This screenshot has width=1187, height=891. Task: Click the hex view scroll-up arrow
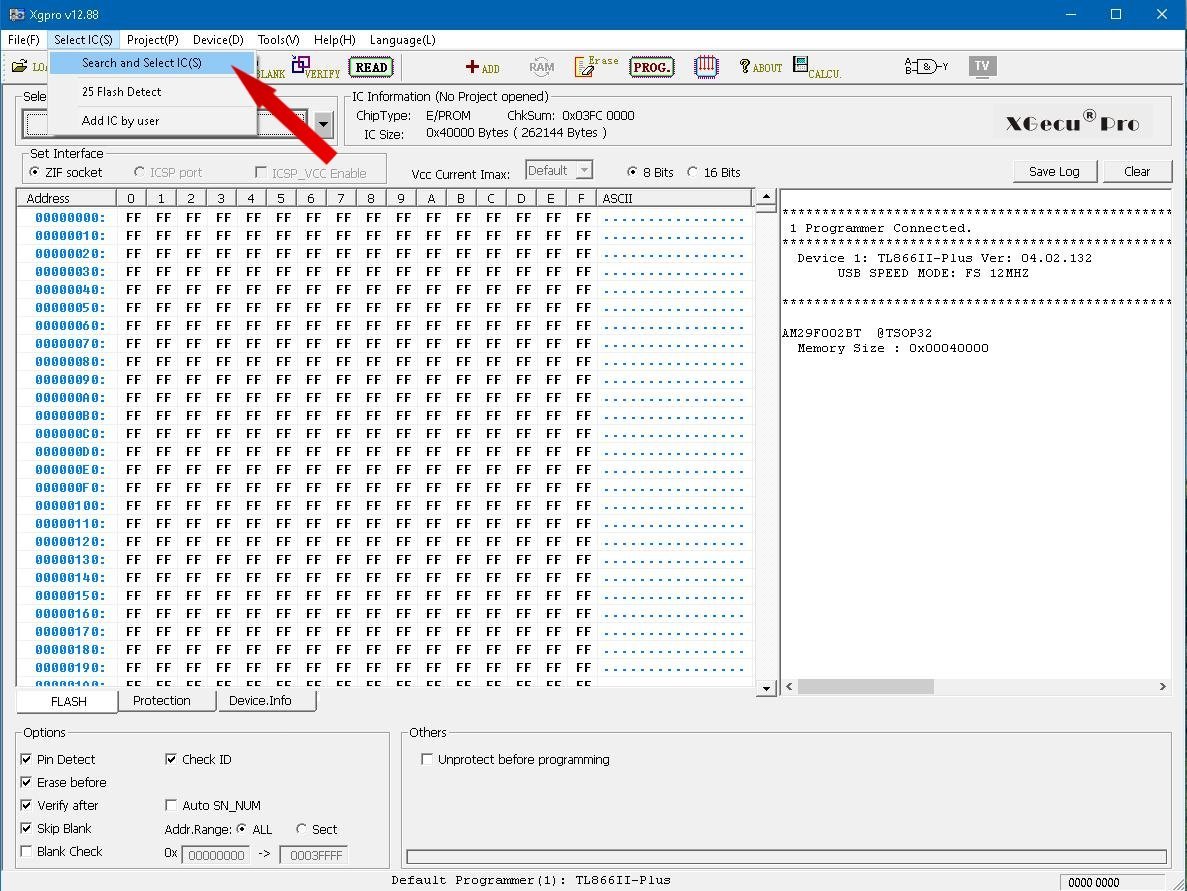(x=766, y=197)
